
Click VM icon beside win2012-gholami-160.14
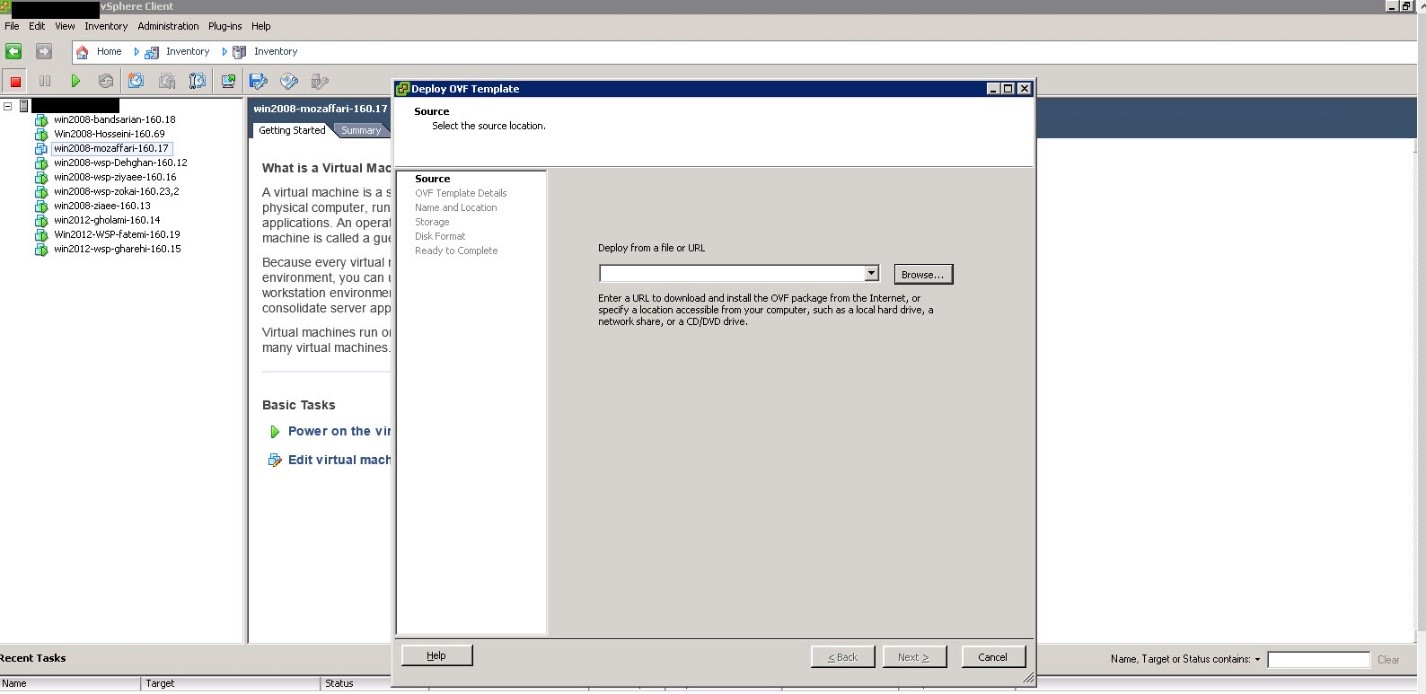point(41,221)
